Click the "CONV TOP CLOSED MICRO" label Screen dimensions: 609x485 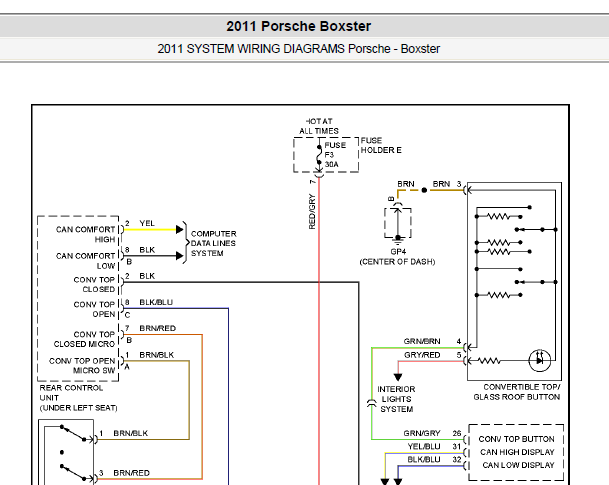coord(84,339)
